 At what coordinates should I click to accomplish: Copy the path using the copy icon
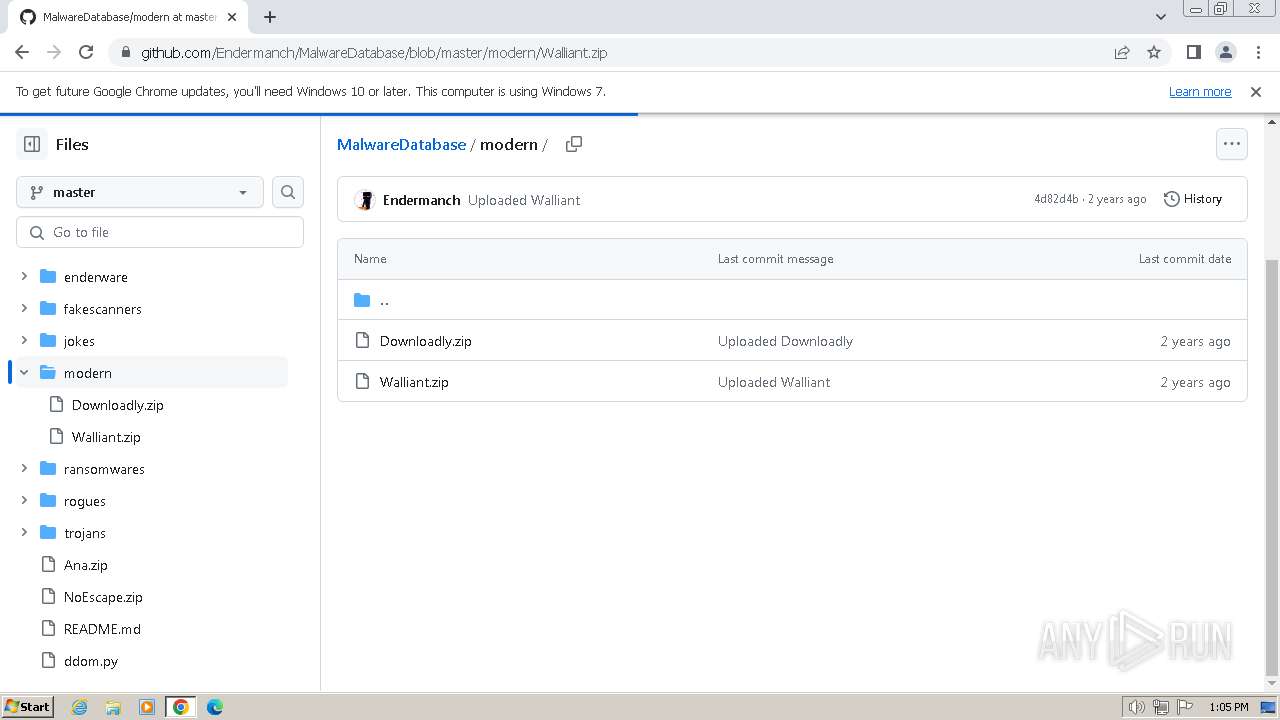pos(574,144)
